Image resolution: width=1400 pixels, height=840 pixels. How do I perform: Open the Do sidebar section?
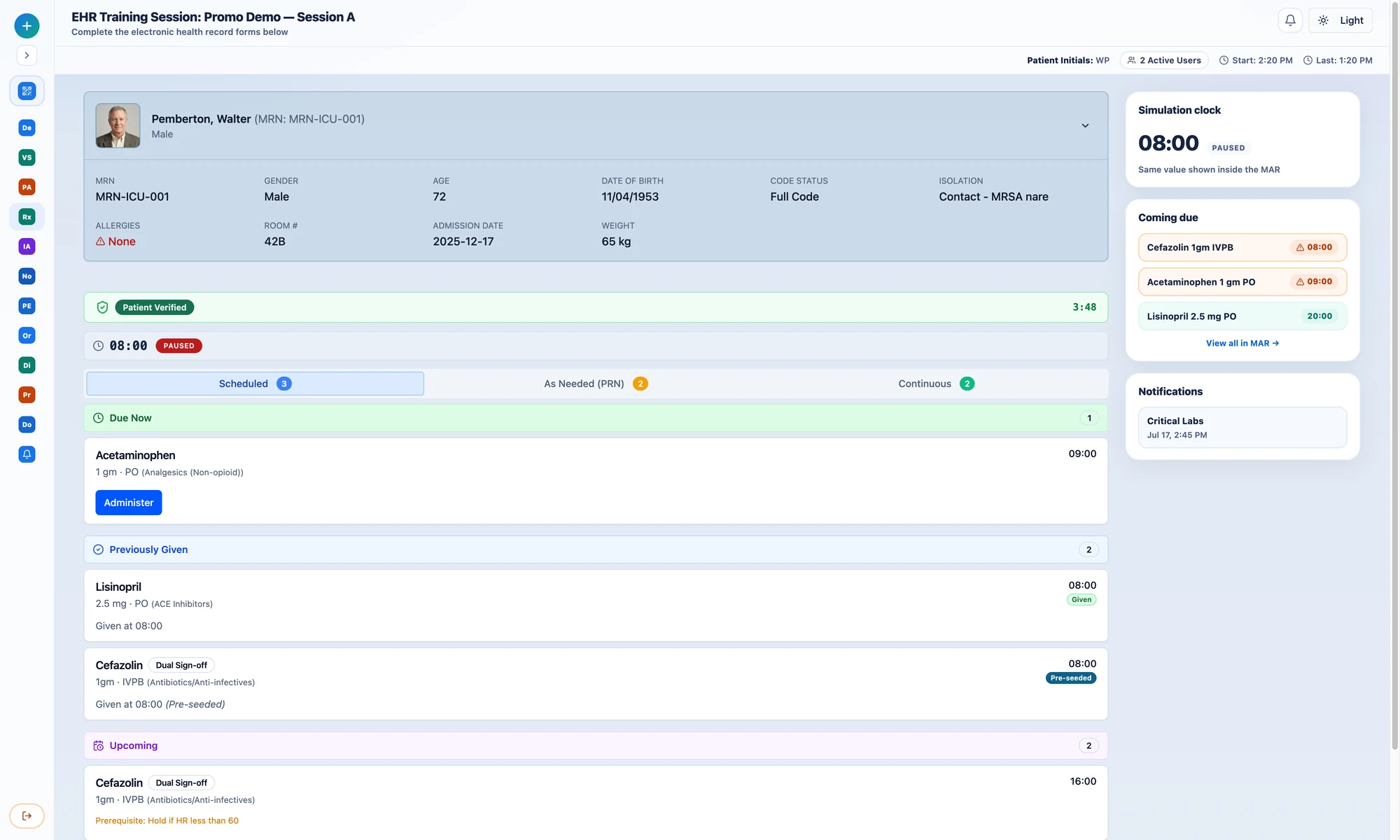pyautogui.click(x=27, y=425)
